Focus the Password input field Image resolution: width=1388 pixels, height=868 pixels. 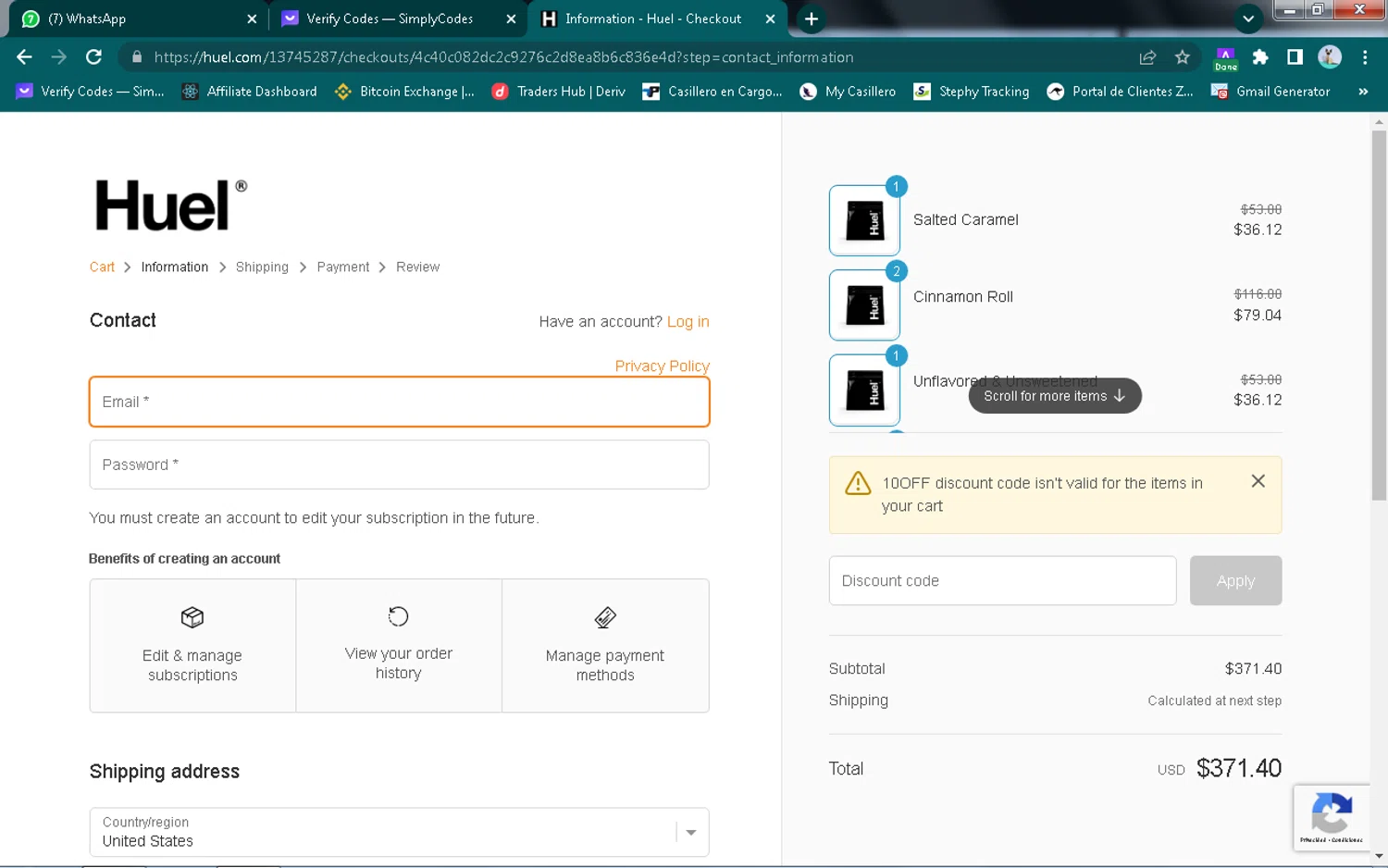[400, 465]
